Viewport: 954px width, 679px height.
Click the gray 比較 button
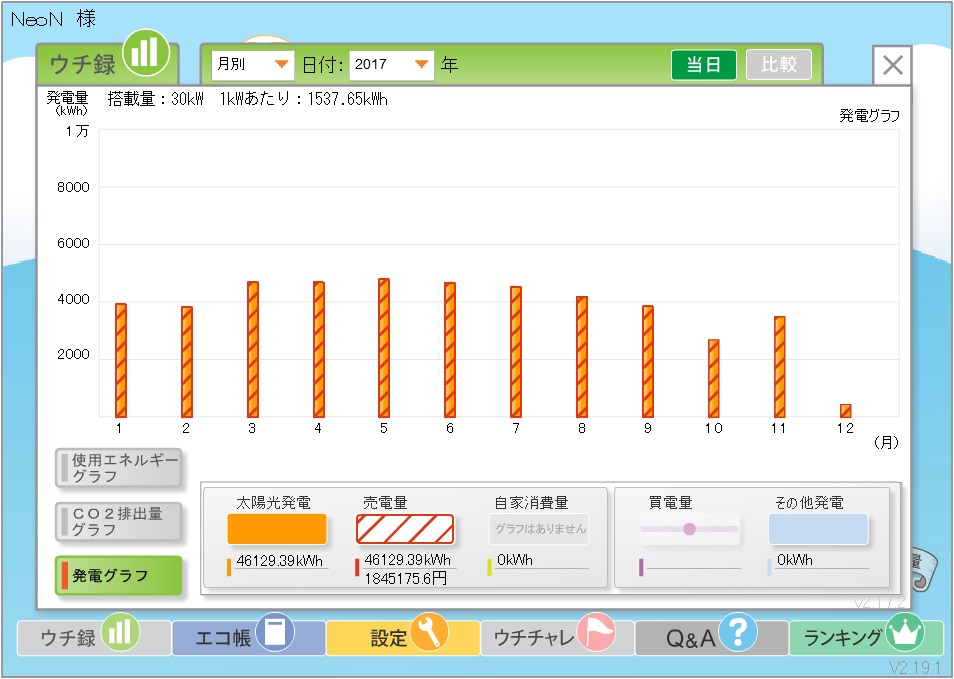tap(779, 64)
